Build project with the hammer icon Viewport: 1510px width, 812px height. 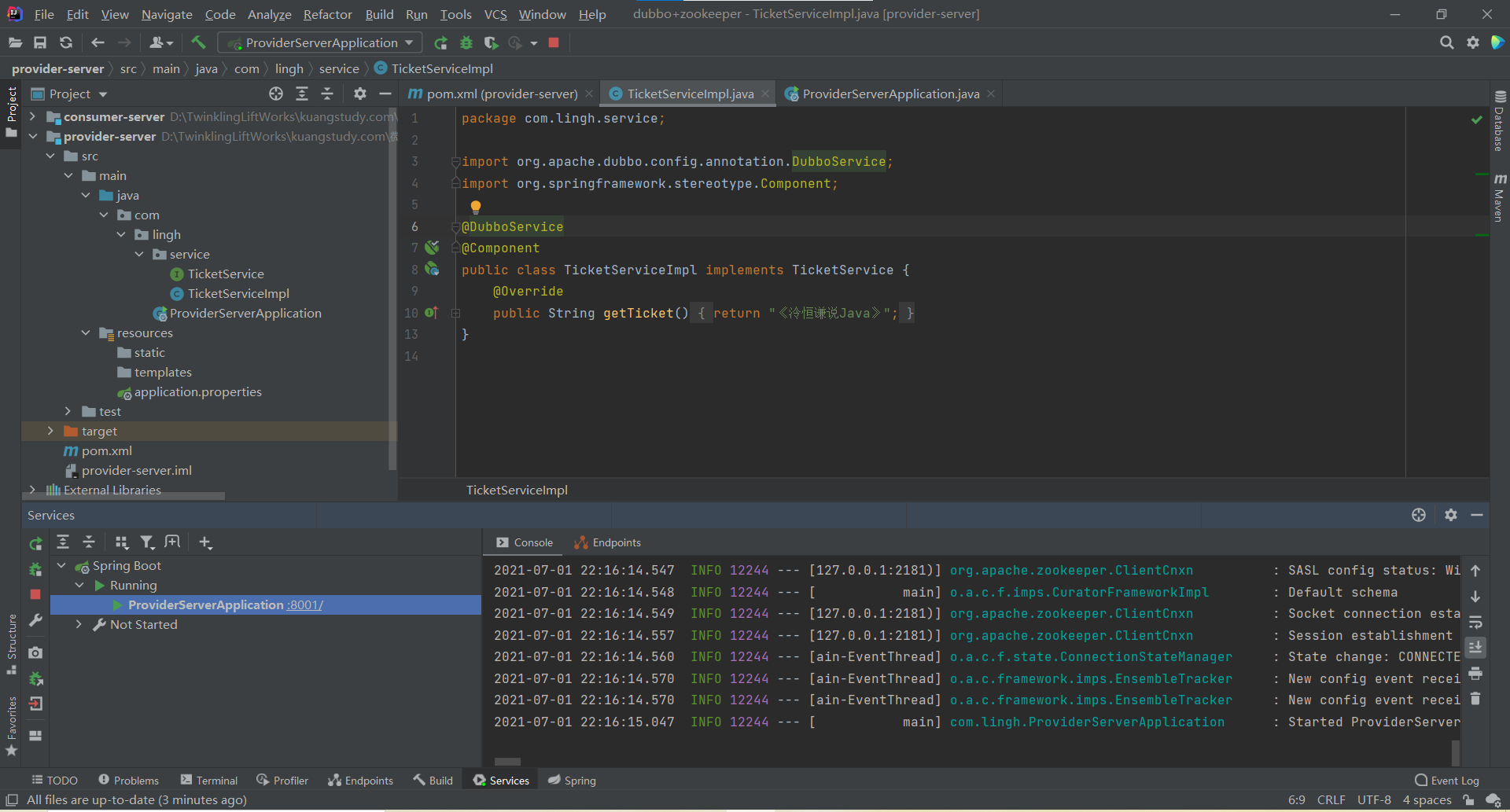[x=198, y=42]
